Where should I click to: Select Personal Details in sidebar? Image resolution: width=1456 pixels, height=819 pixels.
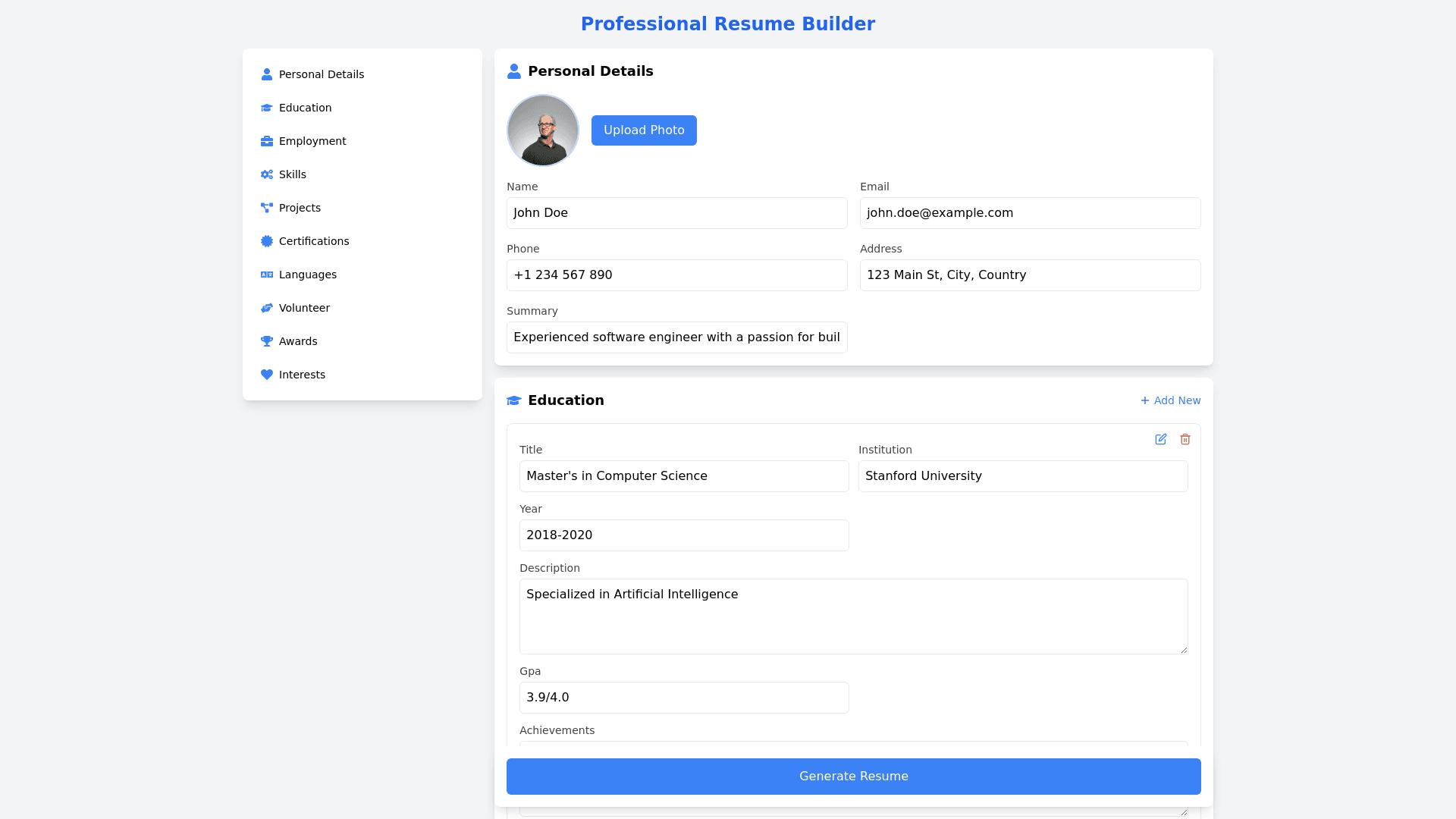coord(321,74)
